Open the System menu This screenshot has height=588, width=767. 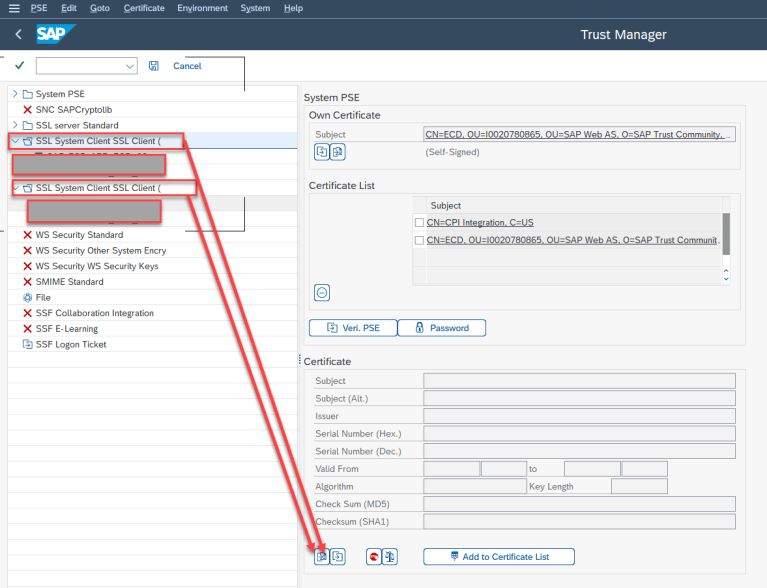[x=255, y=8]
